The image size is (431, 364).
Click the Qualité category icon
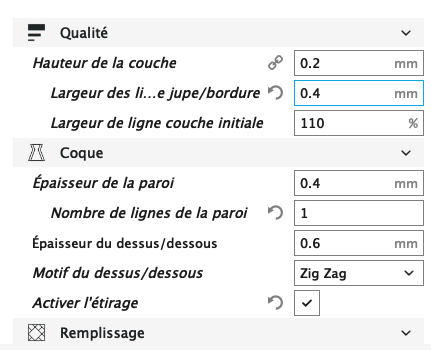pos(36,33)
